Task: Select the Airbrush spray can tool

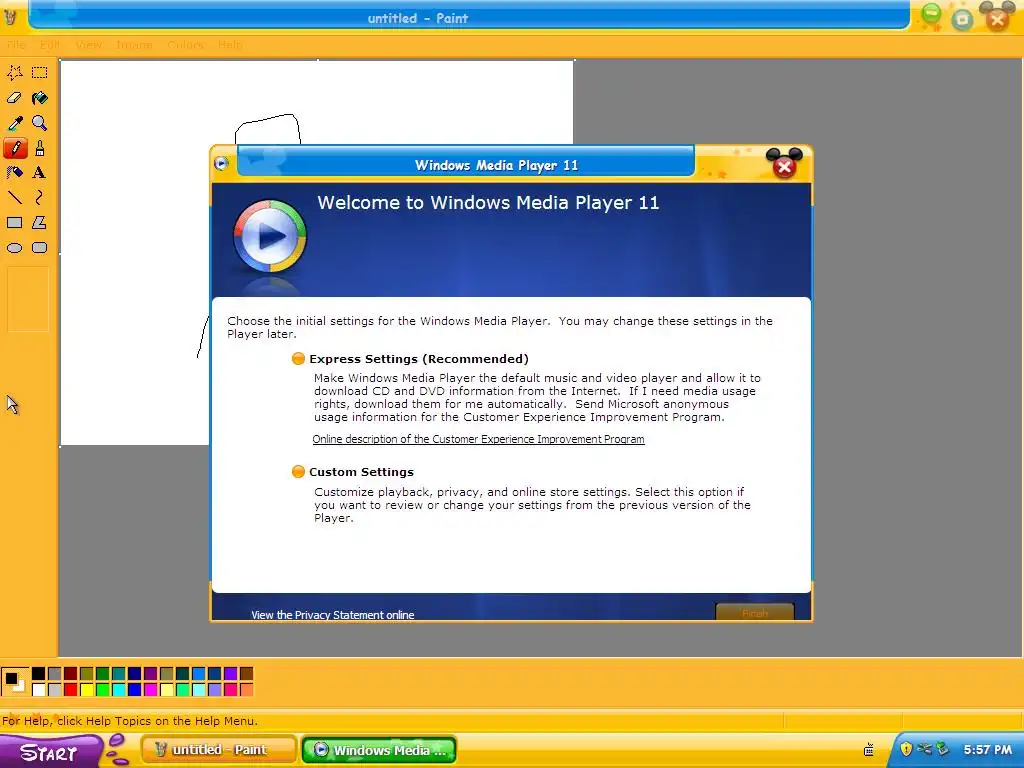Action: pyautogui.click(x=14, y=172)
